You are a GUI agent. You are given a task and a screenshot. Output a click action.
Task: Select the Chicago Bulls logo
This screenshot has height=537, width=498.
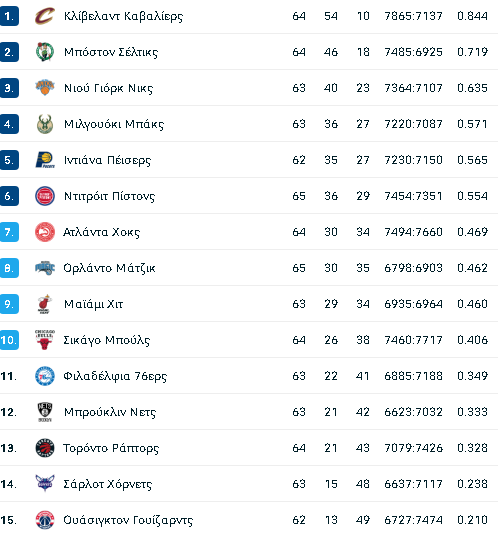pyautogui.click(x=45, y=340)
